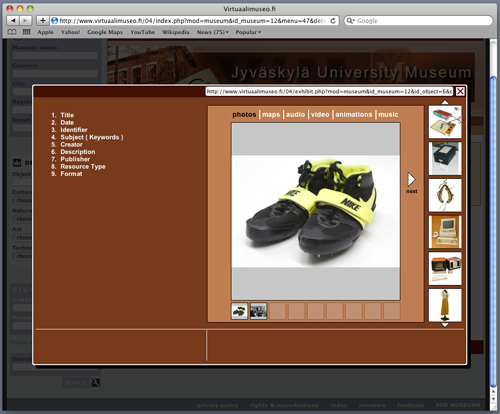The width and height of the screenshot is (500, 414).
Task: Click the scrollbar down arrow
Action: coord(494,399)
